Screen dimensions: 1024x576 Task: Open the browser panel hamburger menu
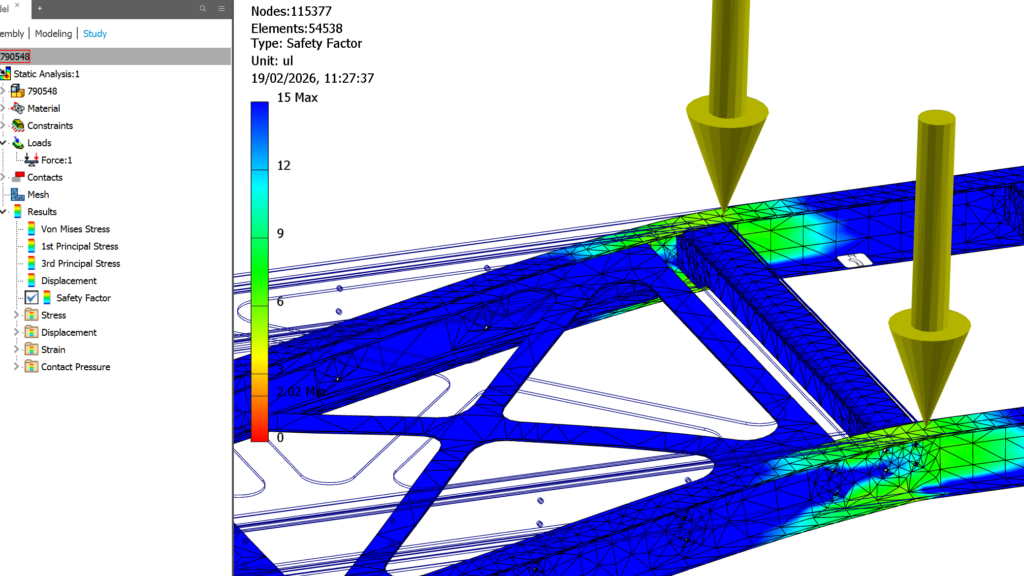221,8
